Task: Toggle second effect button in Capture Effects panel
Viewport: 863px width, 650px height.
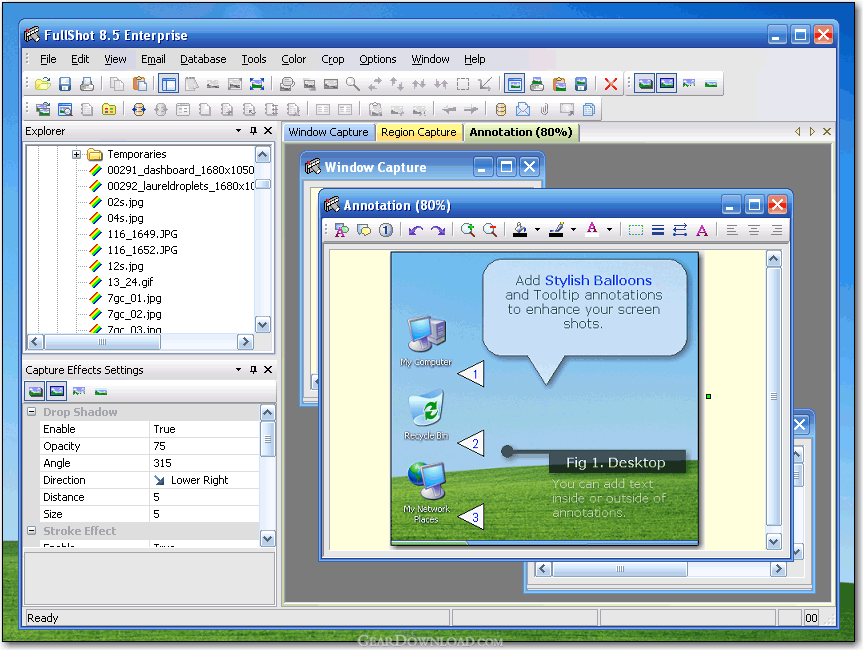Action: click(x=57, y=391)
